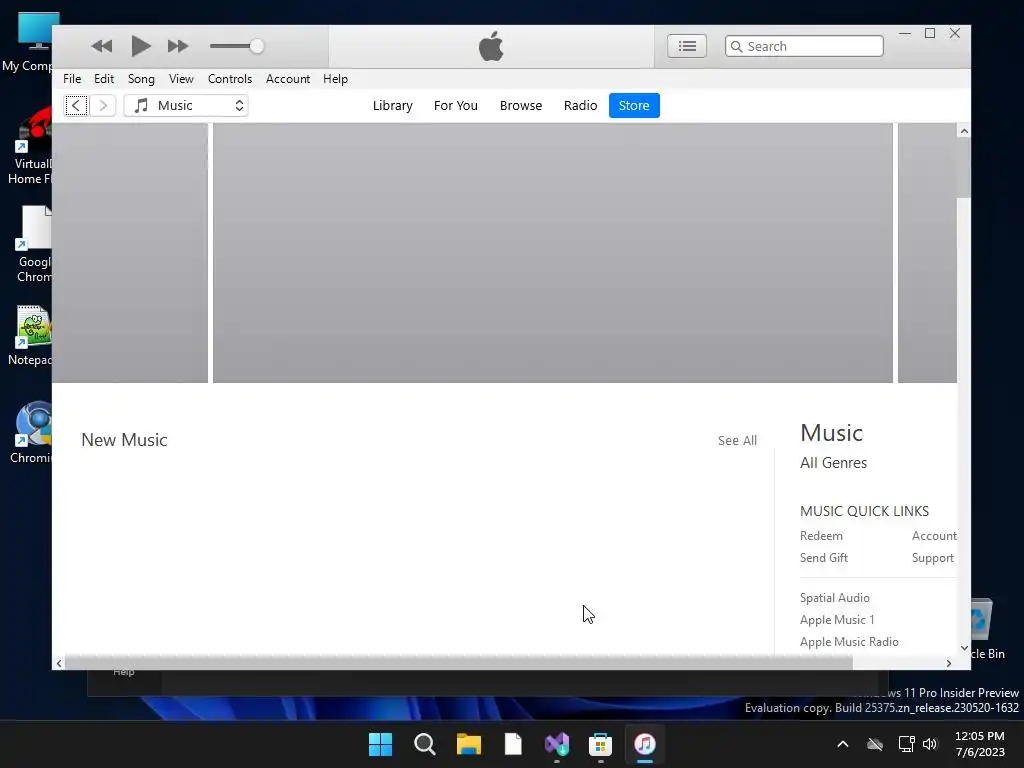Open the Account menu

point(287,78)
